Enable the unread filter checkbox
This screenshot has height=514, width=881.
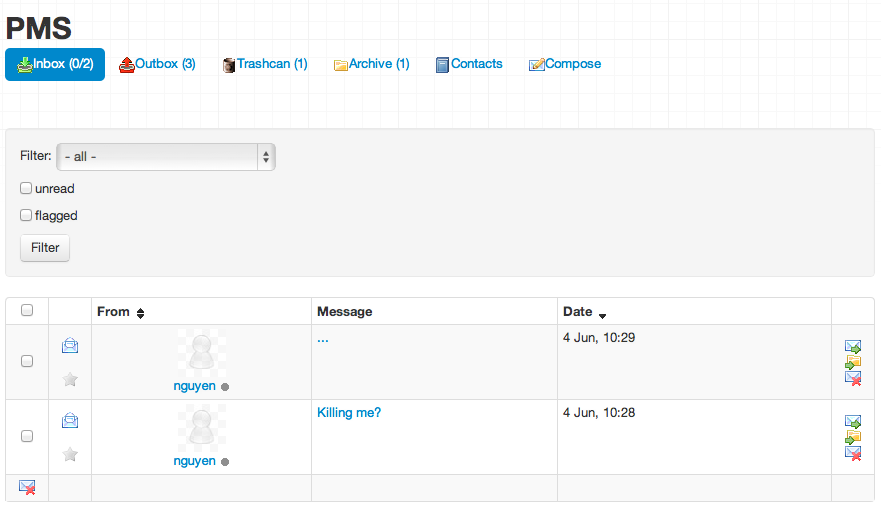point(26,188)
